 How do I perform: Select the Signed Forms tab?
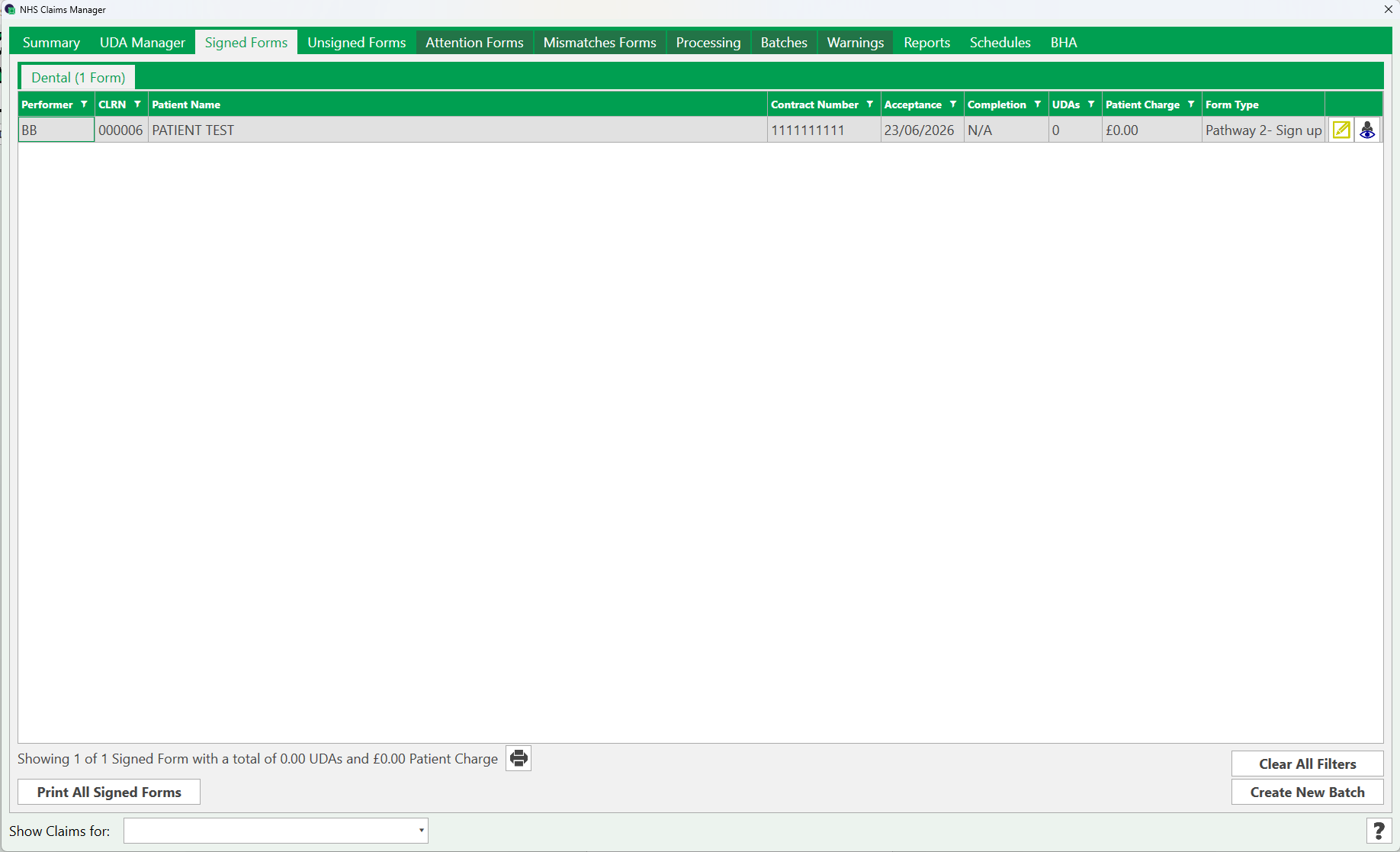pyautogui.click(x=246, y=43)
